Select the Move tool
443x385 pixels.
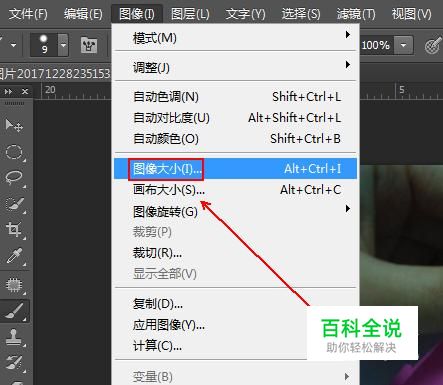click(x=14, y=126)
